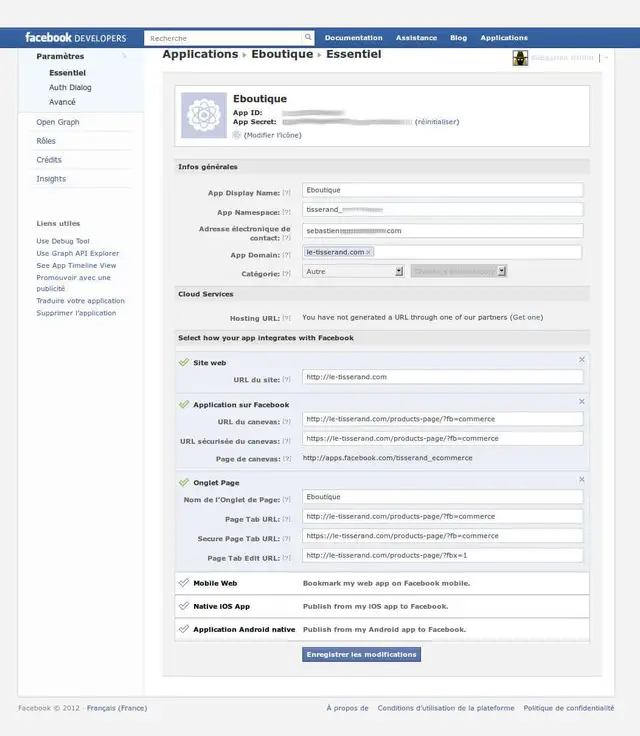Click help icon for Page Tab Edit URL
This screenshot has height=736, width=640.
[x=286, y=558]
